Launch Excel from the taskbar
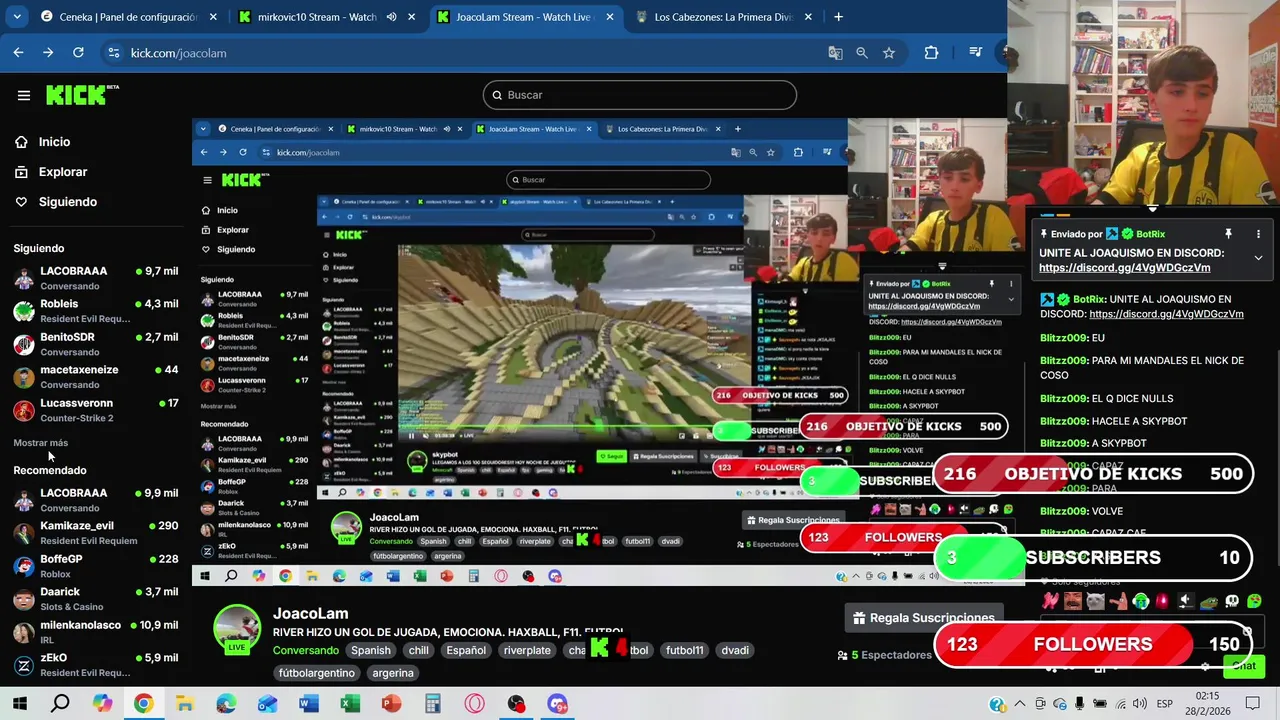This screenshot has height=720, width=1280. point(350,704)
